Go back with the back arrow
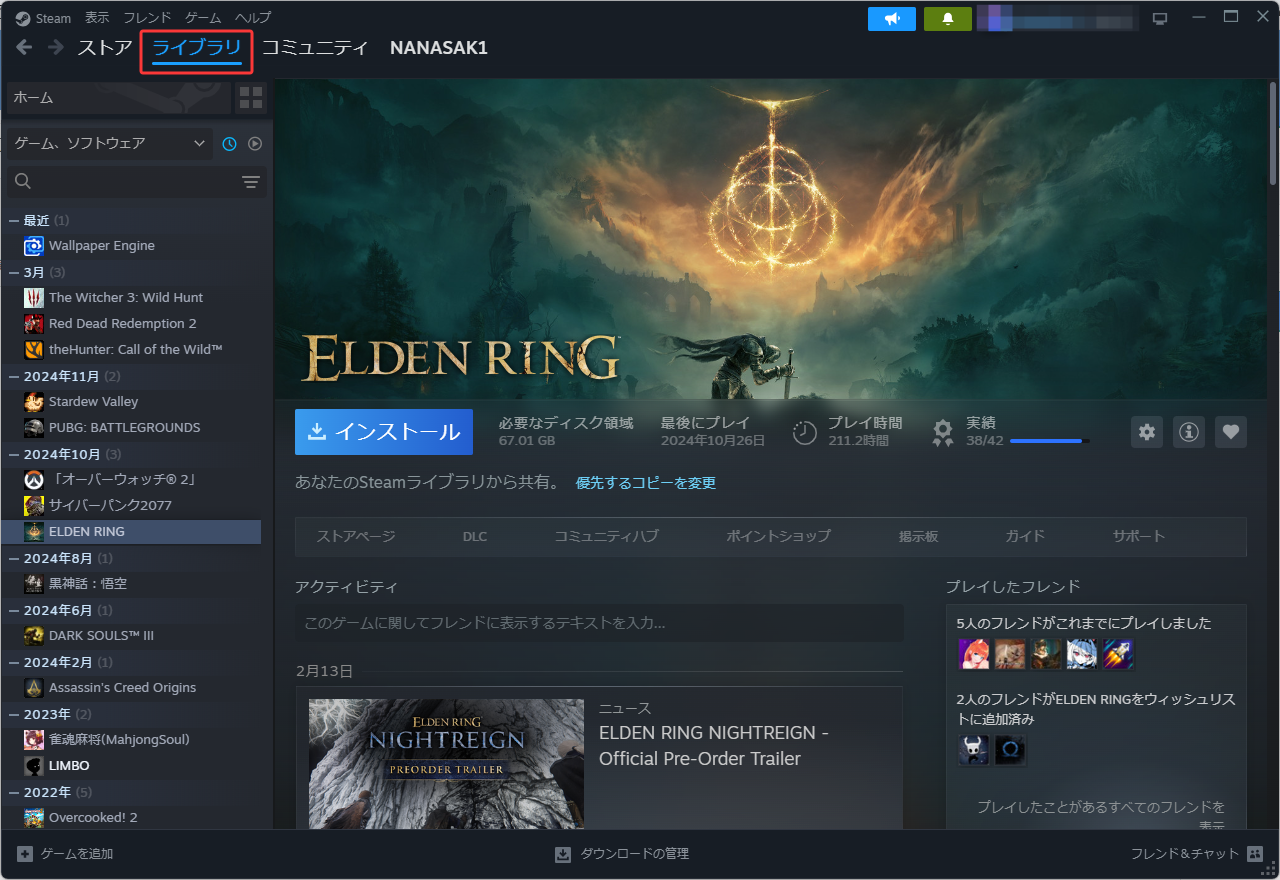1280x880 pixels. [24, 47]
